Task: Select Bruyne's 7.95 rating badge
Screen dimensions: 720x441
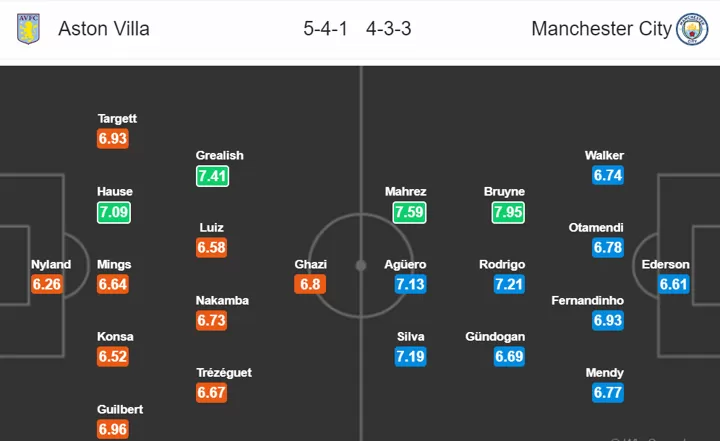Action: pos(508,212)
